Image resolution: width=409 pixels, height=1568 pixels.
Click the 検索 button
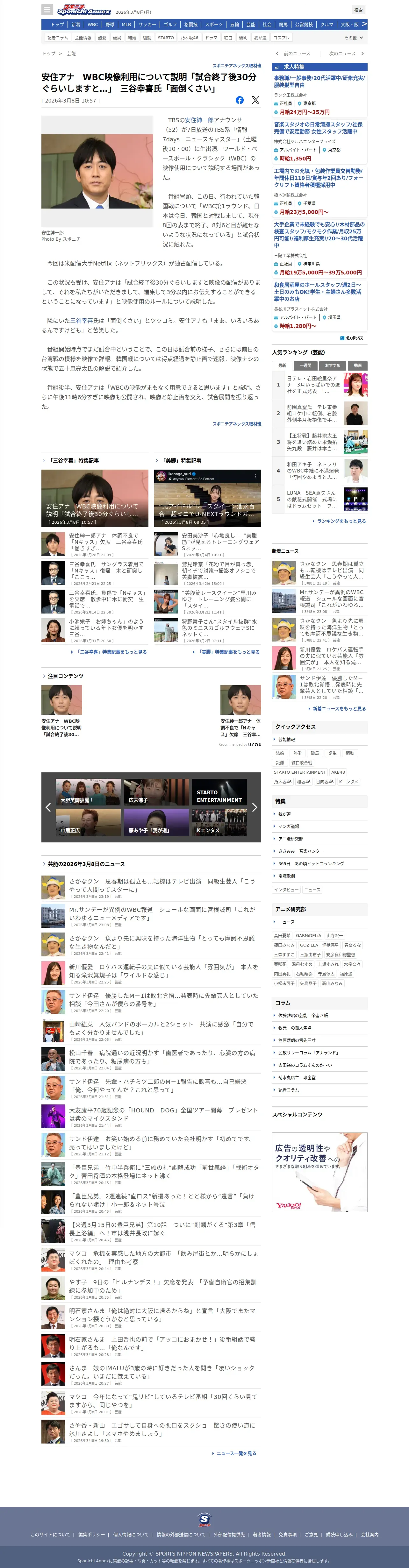tap(359, 10)
